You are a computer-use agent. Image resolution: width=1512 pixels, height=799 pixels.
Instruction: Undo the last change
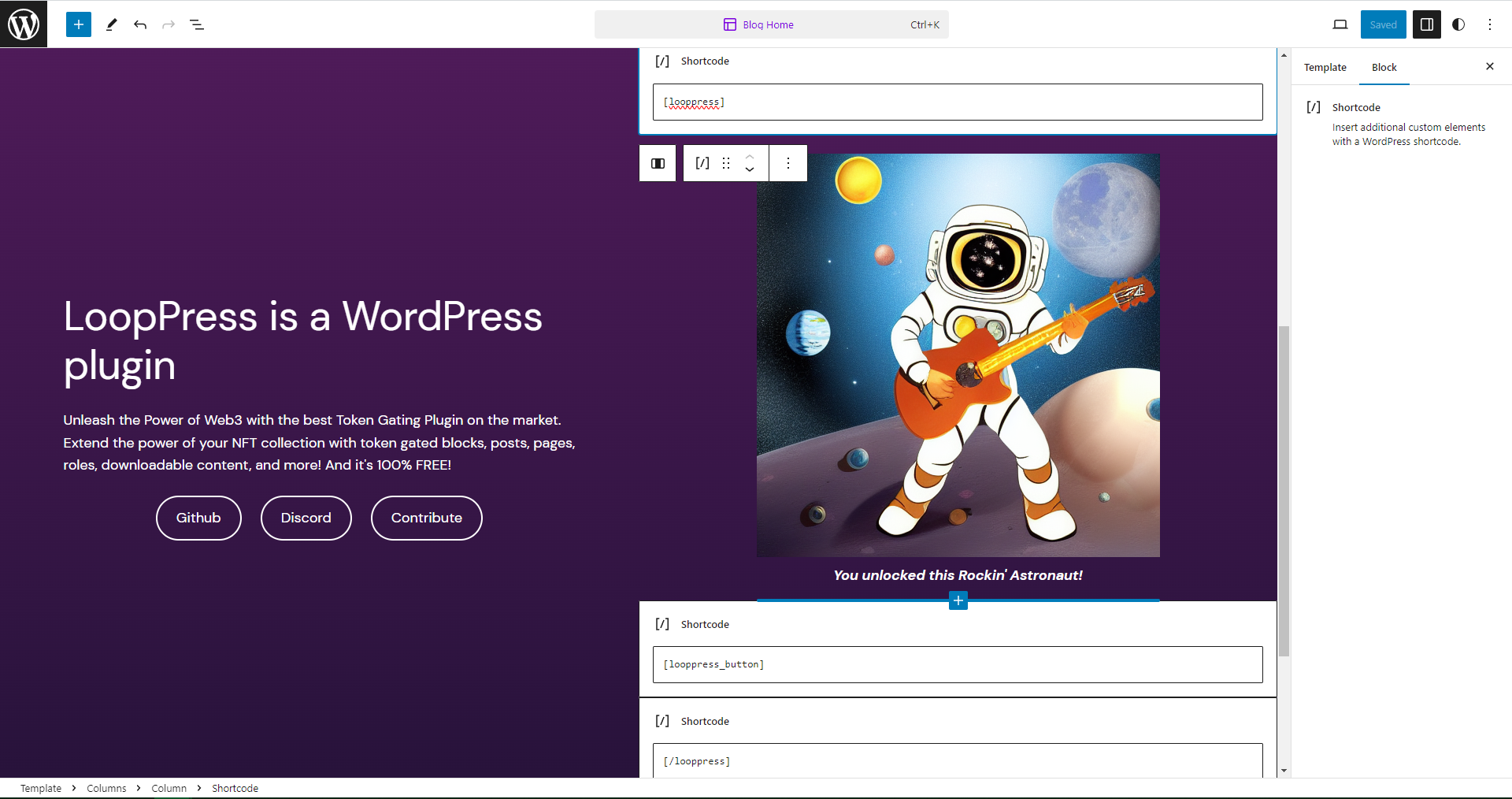pyautogui.click(x=140, y=24)
